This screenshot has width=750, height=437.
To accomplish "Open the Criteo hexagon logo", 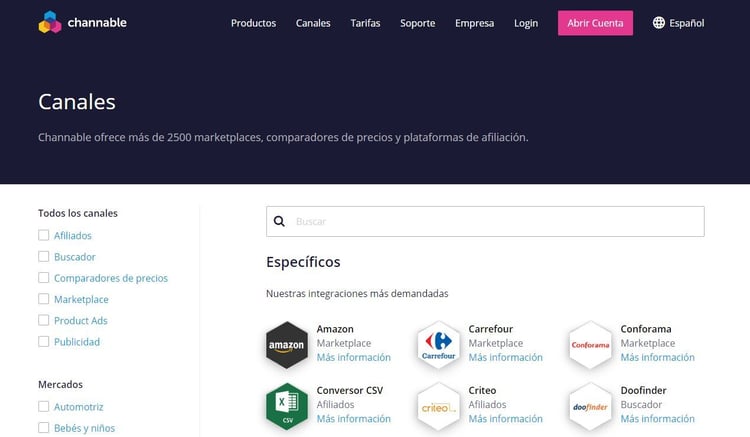I will [x=438, y=406].
